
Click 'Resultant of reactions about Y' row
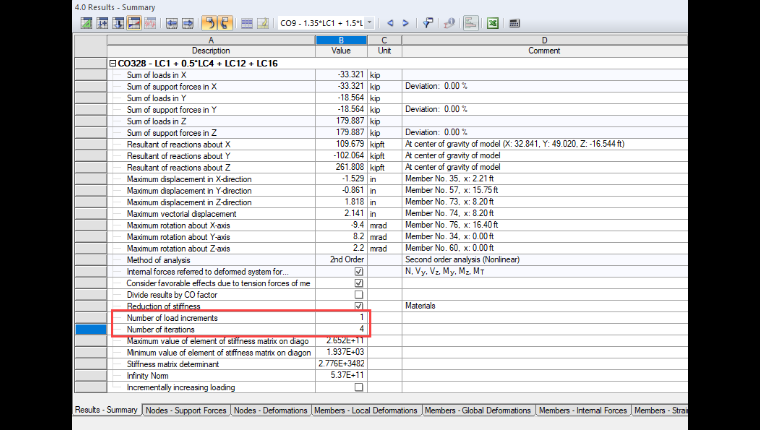pos(380,156)
